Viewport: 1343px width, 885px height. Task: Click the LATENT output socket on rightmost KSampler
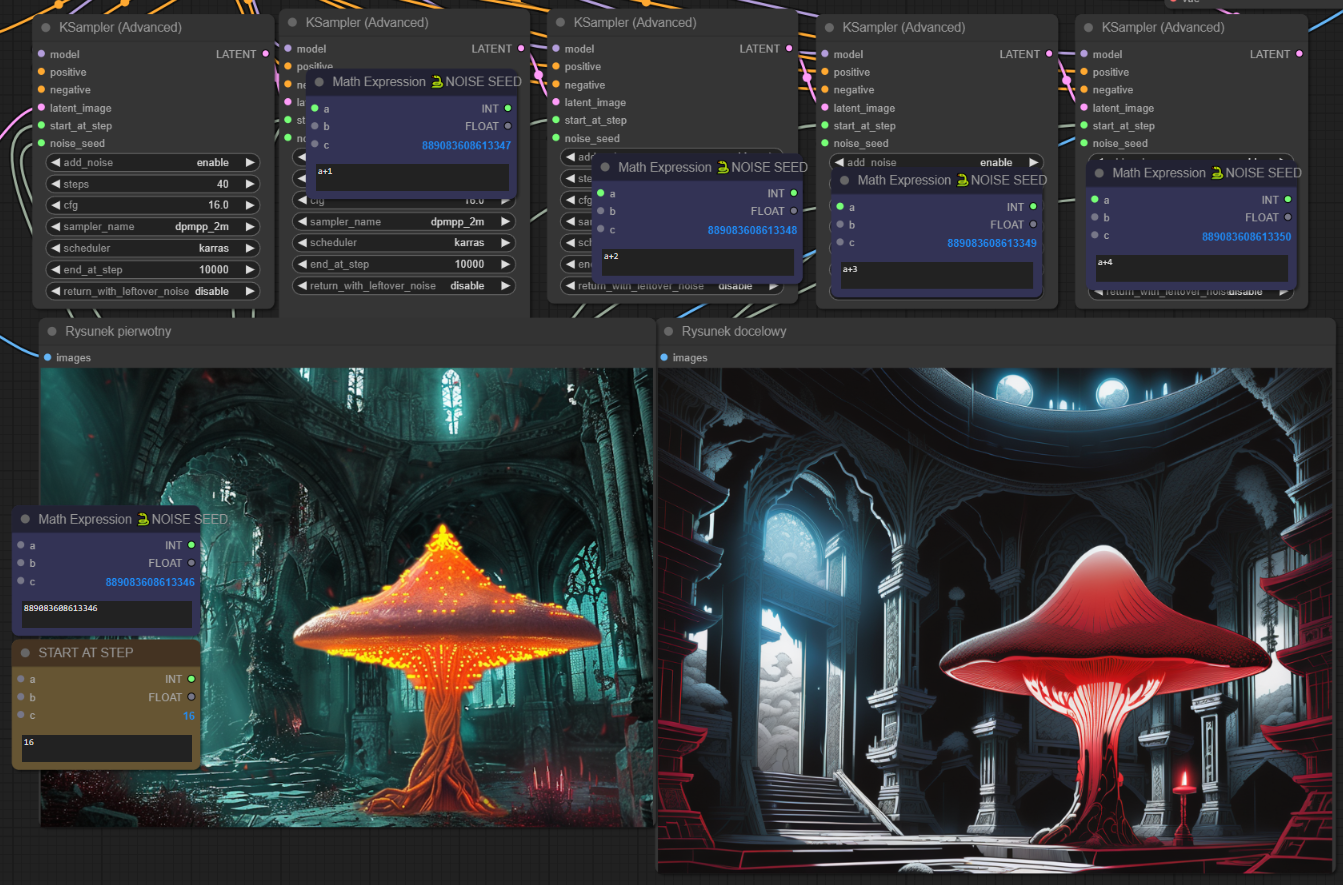tap(1300, 54)
